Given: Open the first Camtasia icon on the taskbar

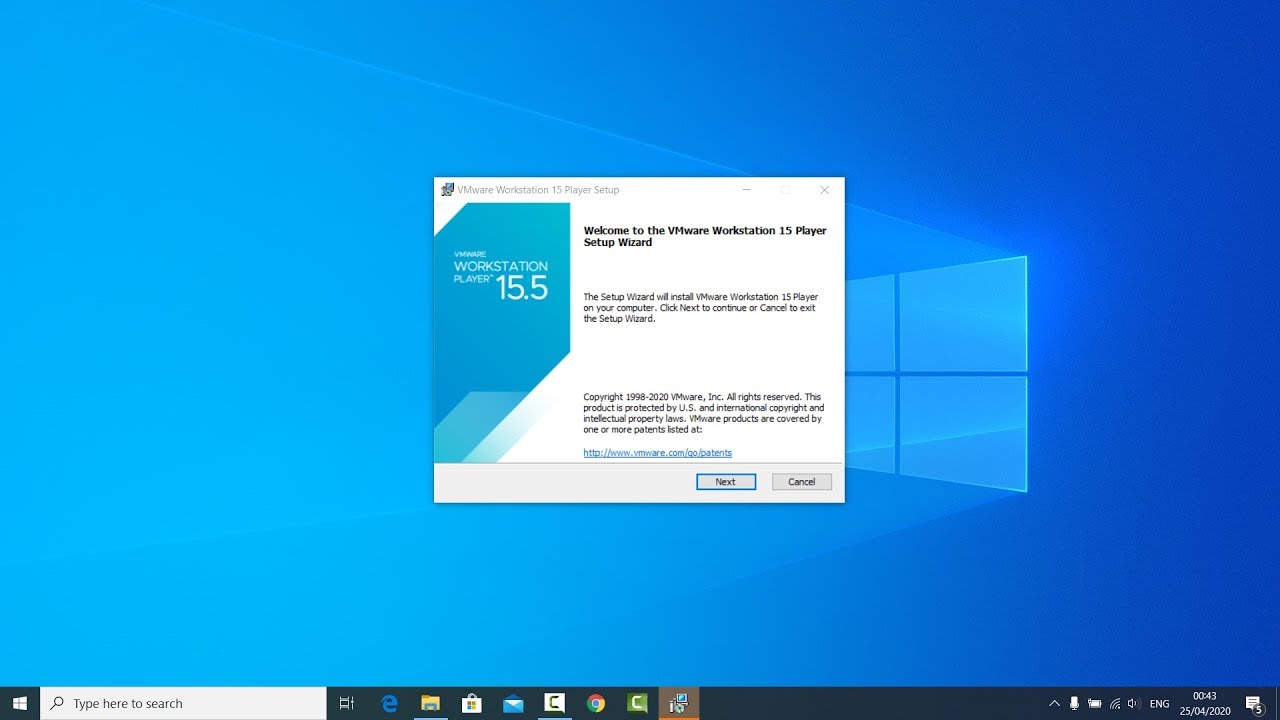Looking at the screenshot, I should tap(554, 703).
